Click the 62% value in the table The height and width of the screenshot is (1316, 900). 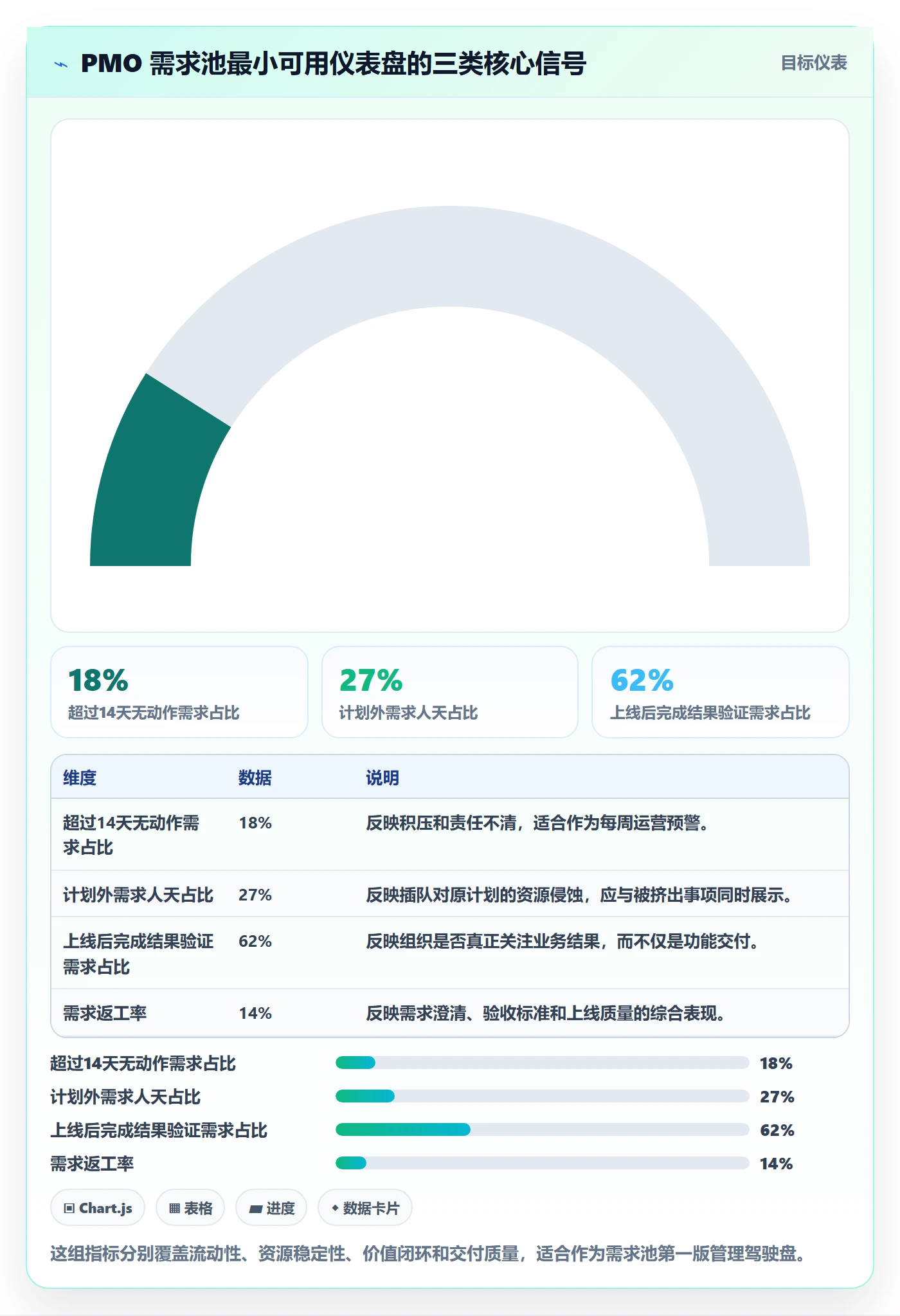tap(255, 941)
